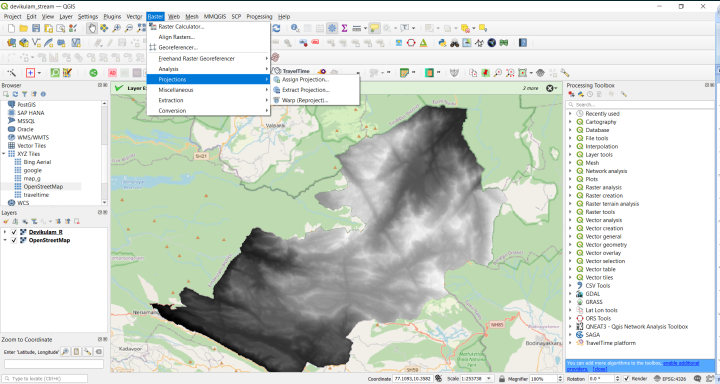
Task: Click the Browser panel down scroll arrow
Action: pyautogui.click(x=104, y=203)
